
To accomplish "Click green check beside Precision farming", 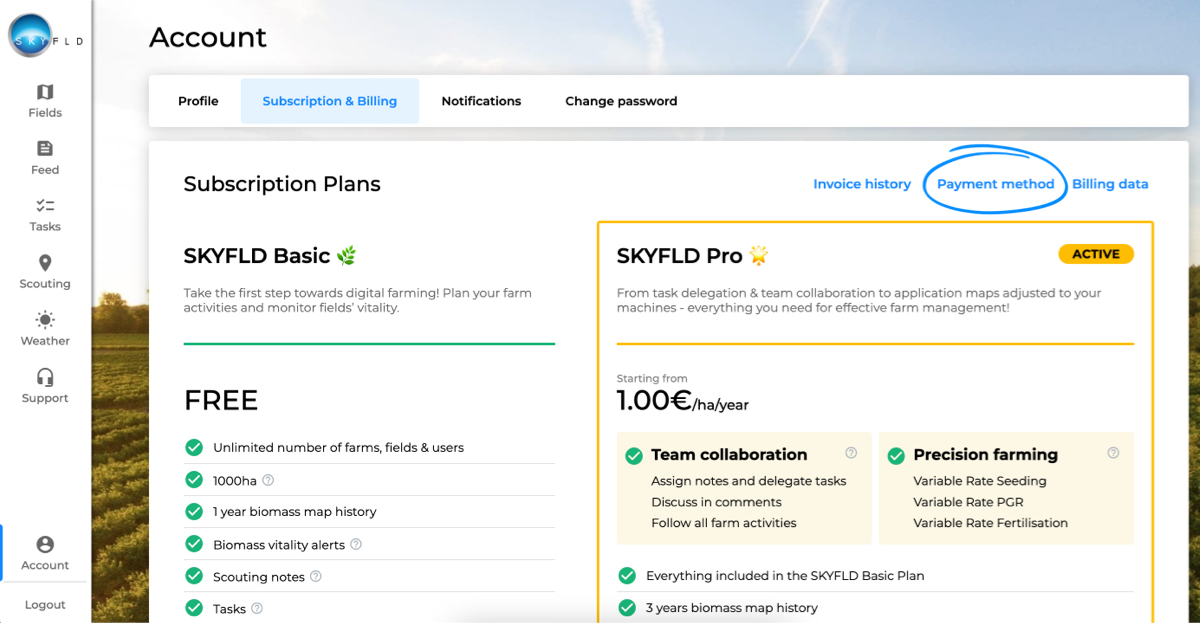I will [x=896, y=456].
